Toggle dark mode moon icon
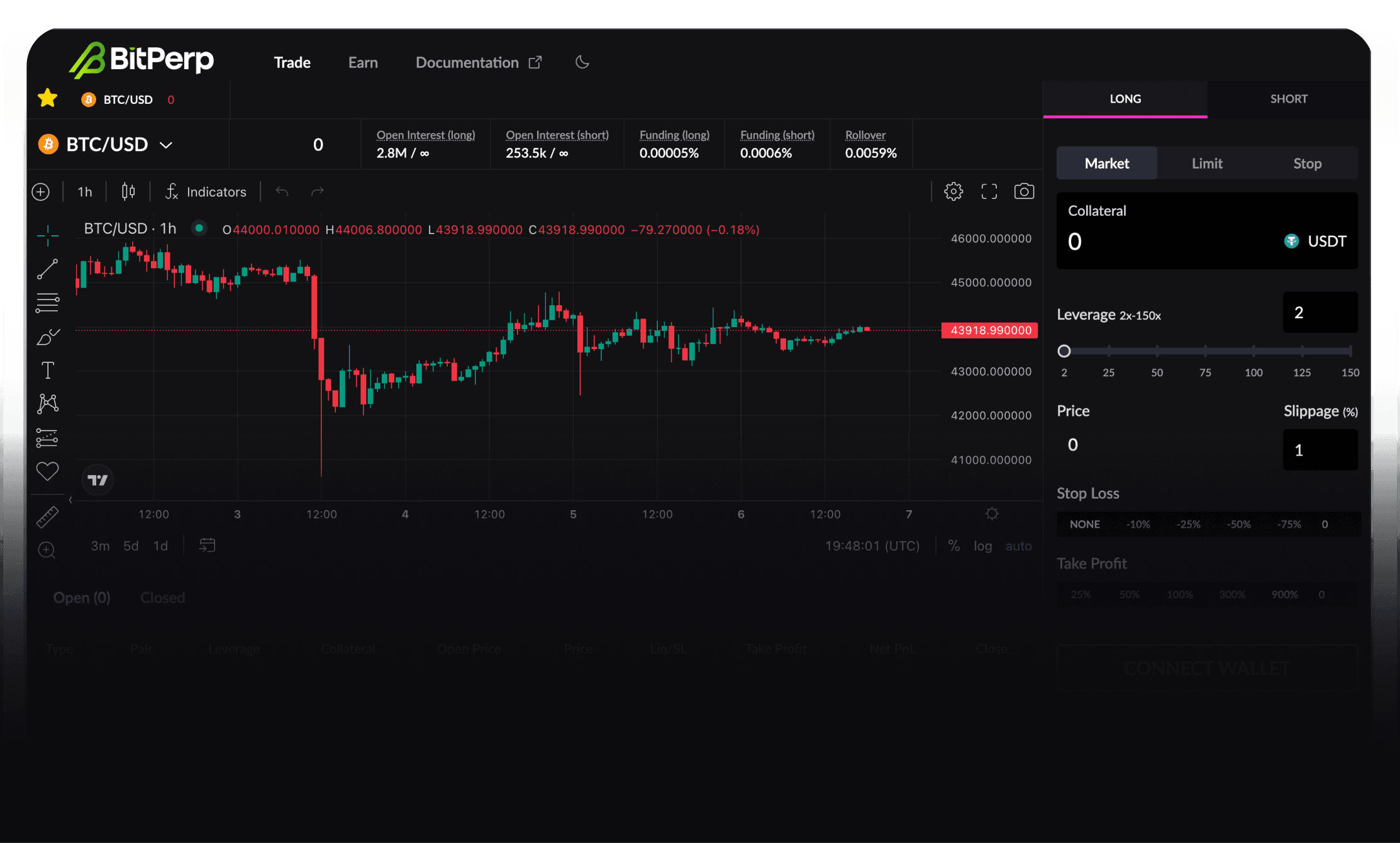 click(582, 62)
